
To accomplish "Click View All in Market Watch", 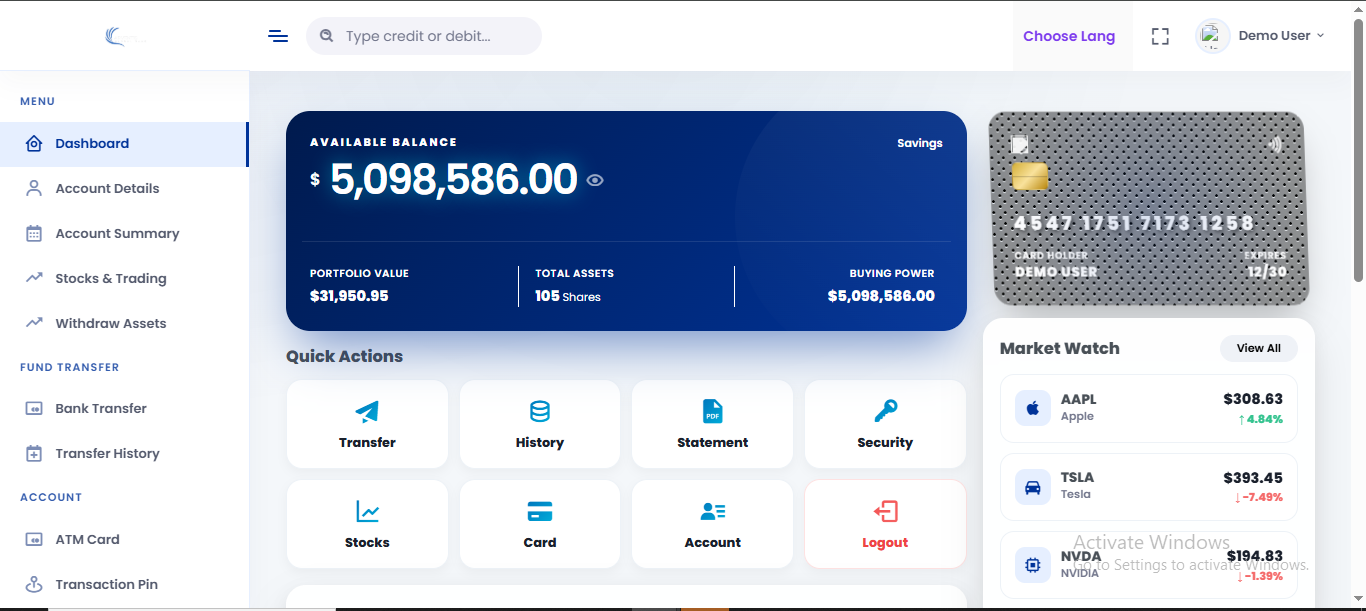I will tap(1258, 348).
